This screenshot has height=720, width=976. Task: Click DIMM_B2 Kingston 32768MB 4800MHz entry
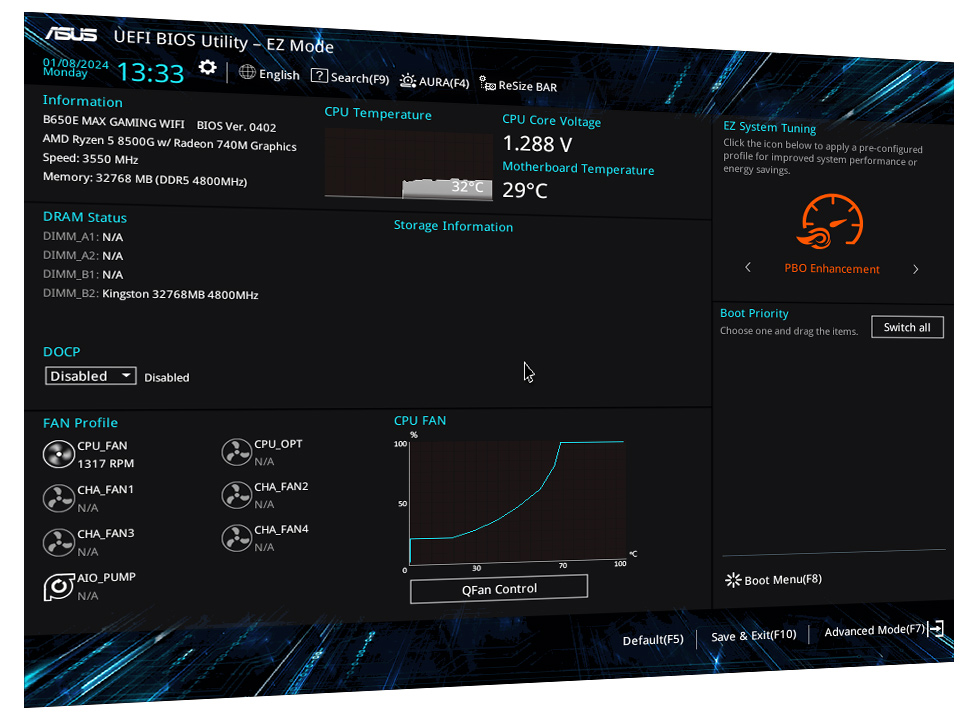click(x=151, y=294)
